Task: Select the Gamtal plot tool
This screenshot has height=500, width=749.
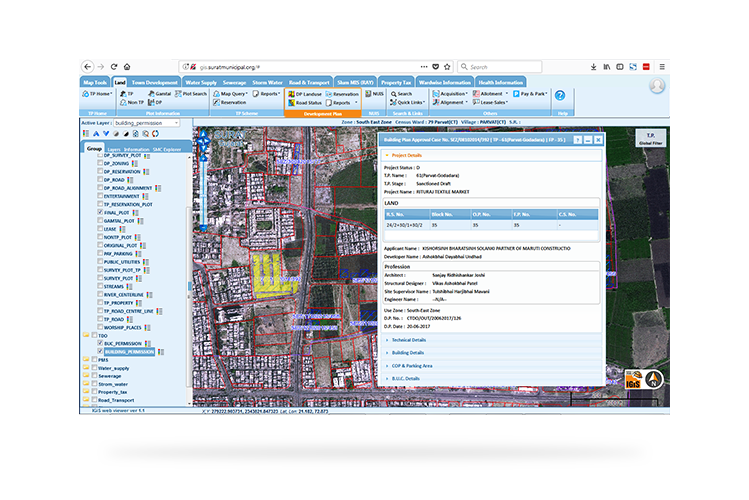Action: (x=160, y=94)
